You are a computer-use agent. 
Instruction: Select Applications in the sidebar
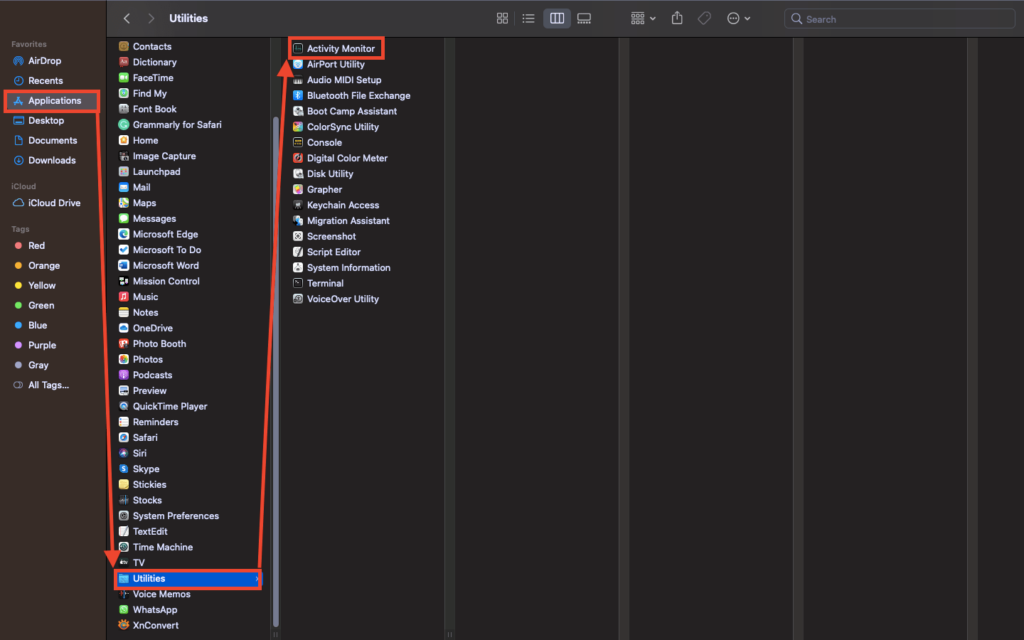(54, 101)
